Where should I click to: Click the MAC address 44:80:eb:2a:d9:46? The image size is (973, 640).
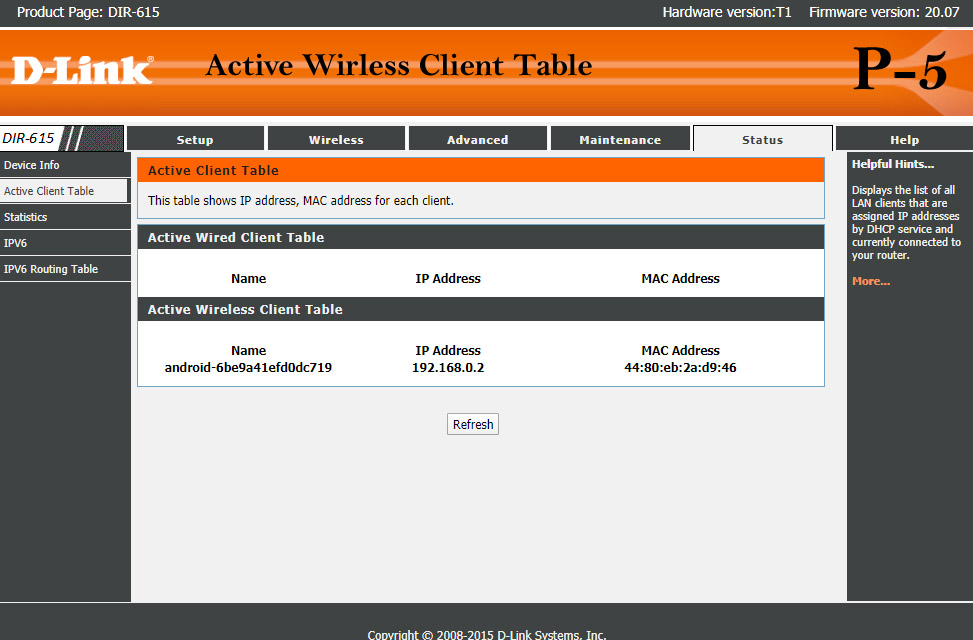click(680, 367)
